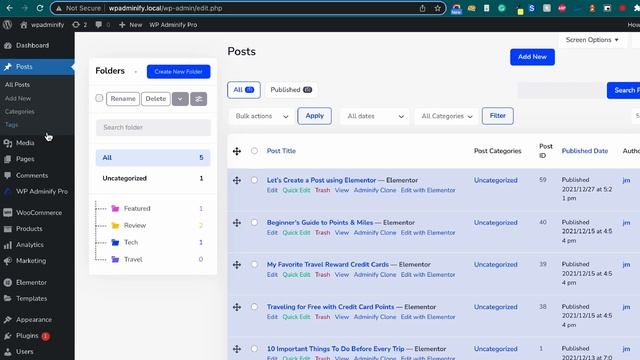The image size is (640, 360).
Task: Check the select-all posts checkbox in header
Action: 254,151
